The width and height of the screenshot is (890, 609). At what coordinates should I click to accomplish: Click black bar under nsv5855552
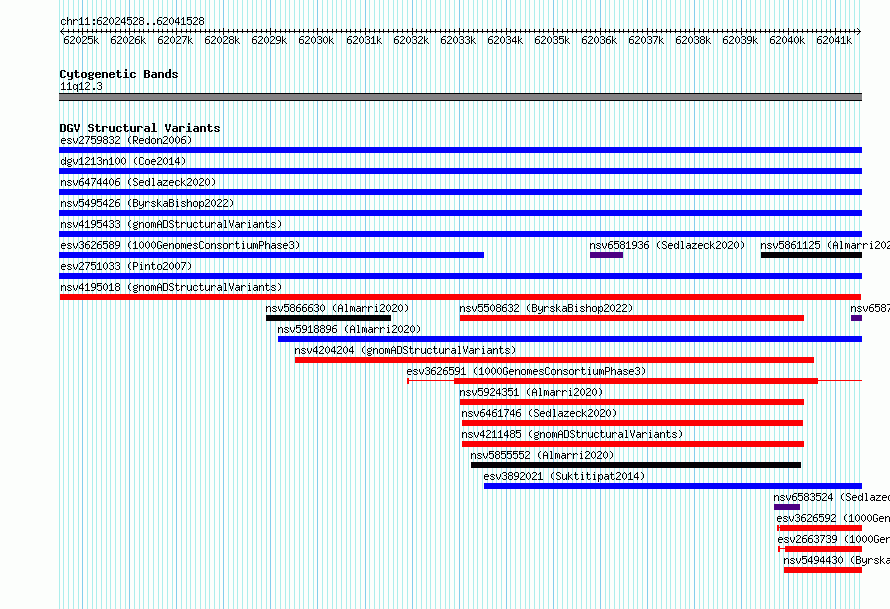(x=636, y=465)
